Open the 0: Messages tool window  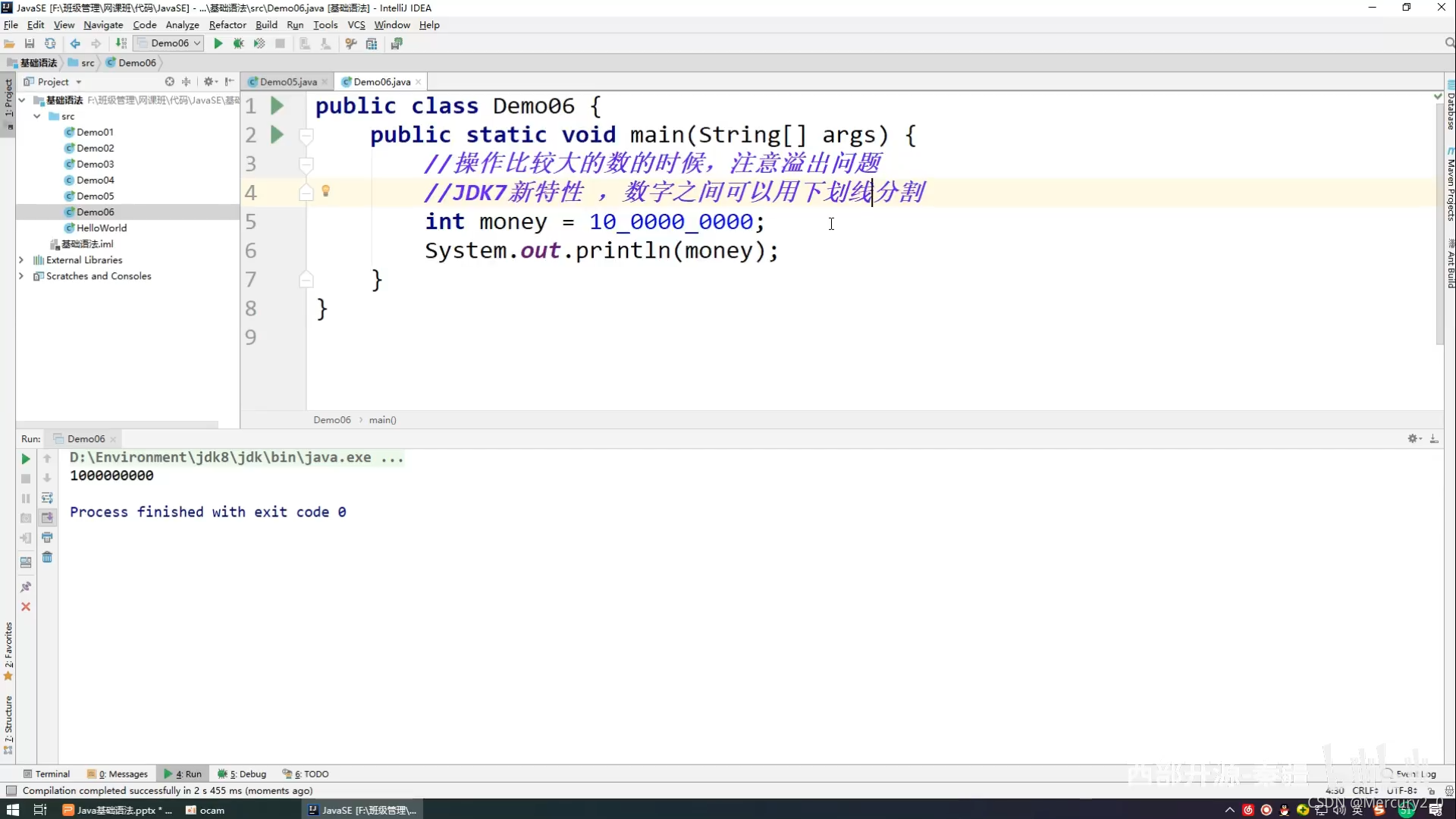[118, 774]
